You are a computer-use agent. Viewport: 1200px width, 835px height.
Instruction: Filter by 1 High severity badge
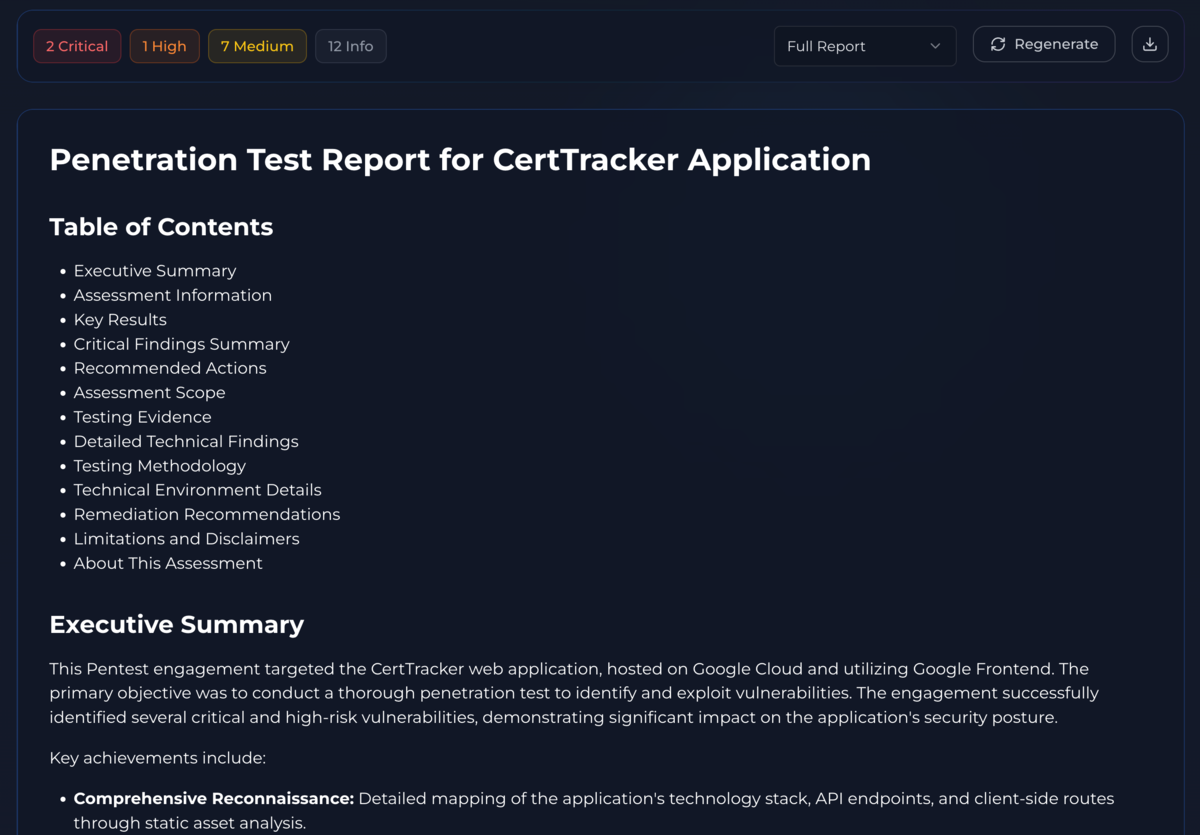coord(164,46)
